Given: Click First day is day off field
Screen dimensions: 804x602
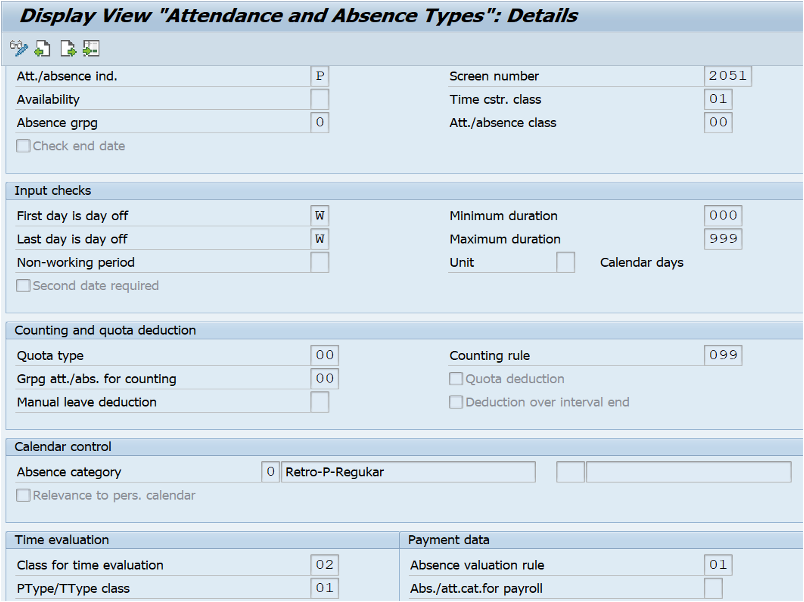Looking at the screenshot, I should [x=319, y=216].
